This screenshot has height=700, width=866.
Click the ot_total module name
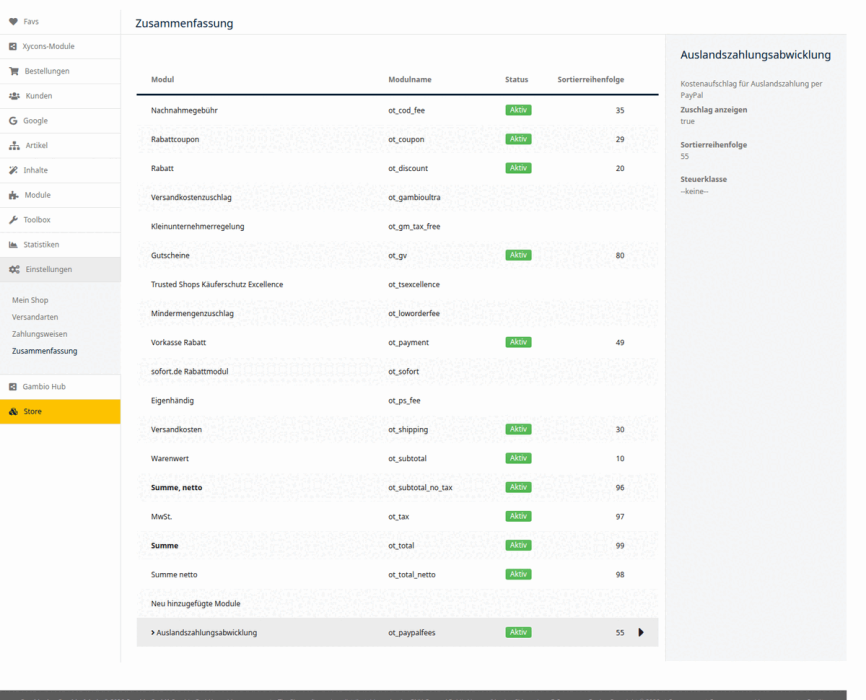[x=401, y=546]
